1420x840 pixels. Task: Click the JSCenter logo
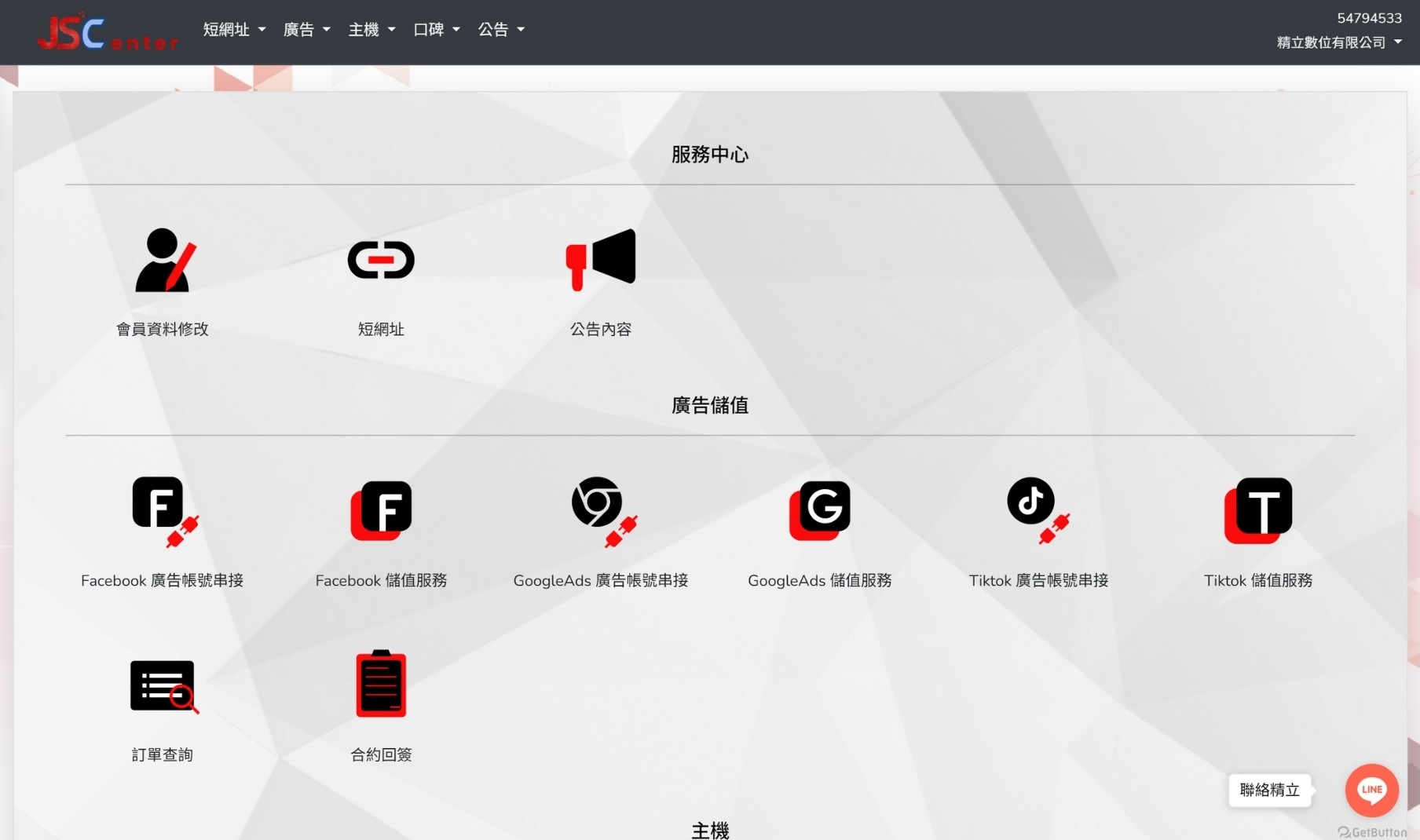tap(108, 33)
